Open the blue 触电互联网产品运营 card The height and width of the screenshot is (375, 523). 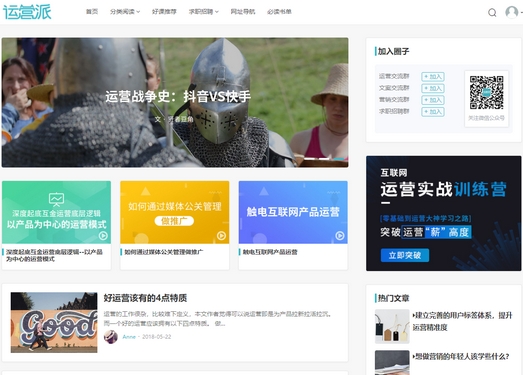[293, 212]
